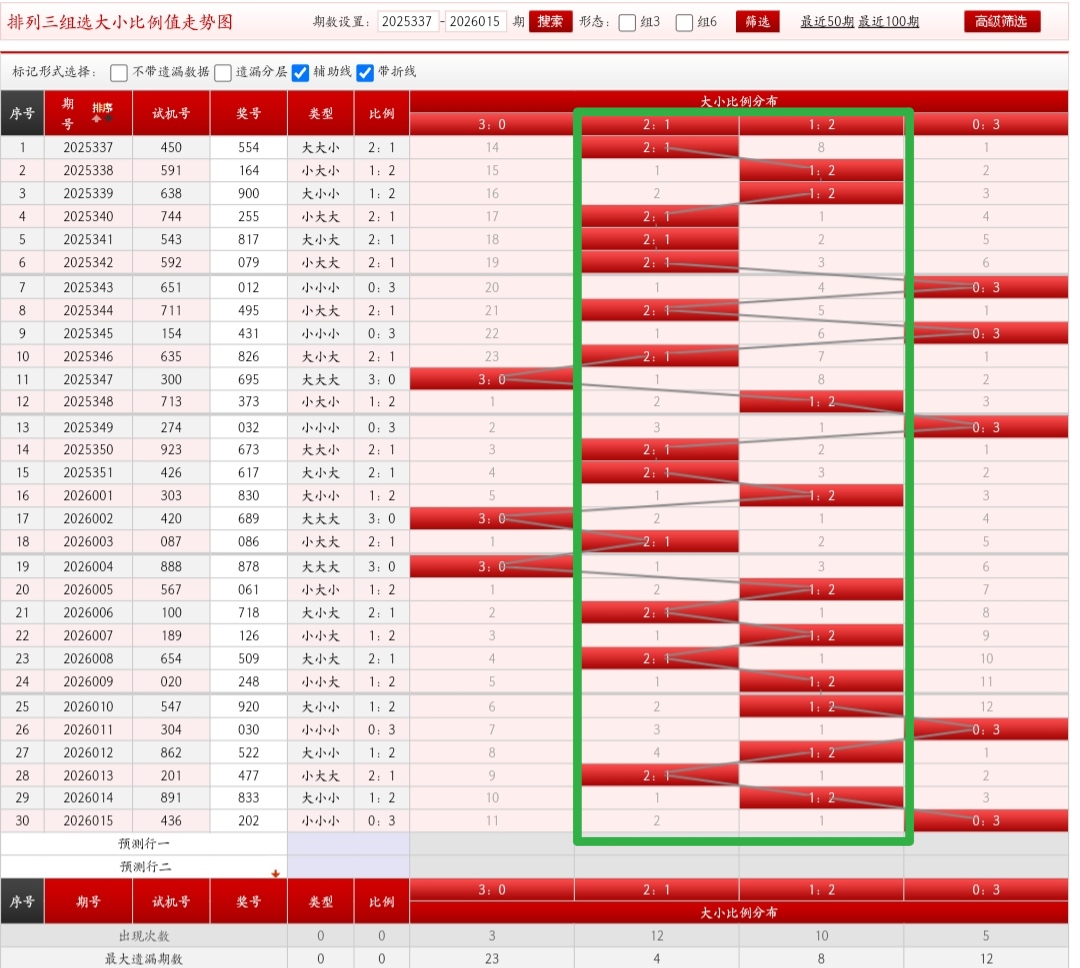Enable the 不带遗漏数据 checkbox
The image size is (1080, 968).
click(119, 72)
